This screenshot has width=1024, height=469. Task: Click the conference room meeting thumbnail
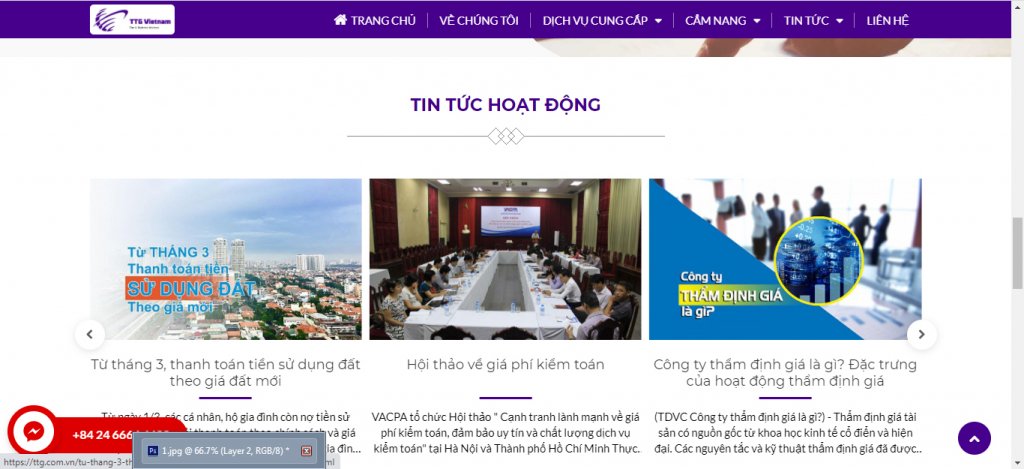click(x=505, y=259)
